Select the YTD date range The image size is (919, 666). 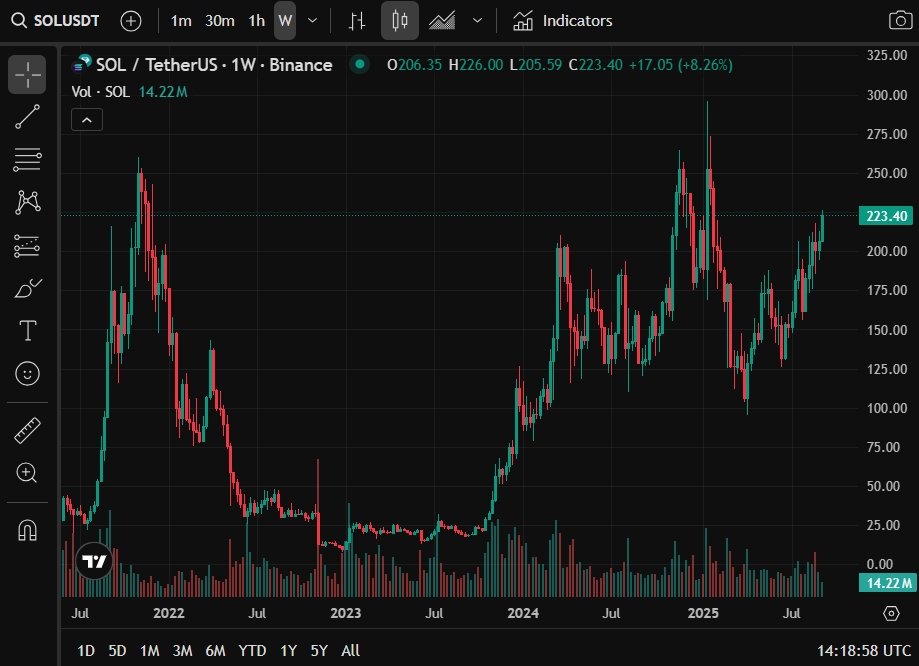252,651
